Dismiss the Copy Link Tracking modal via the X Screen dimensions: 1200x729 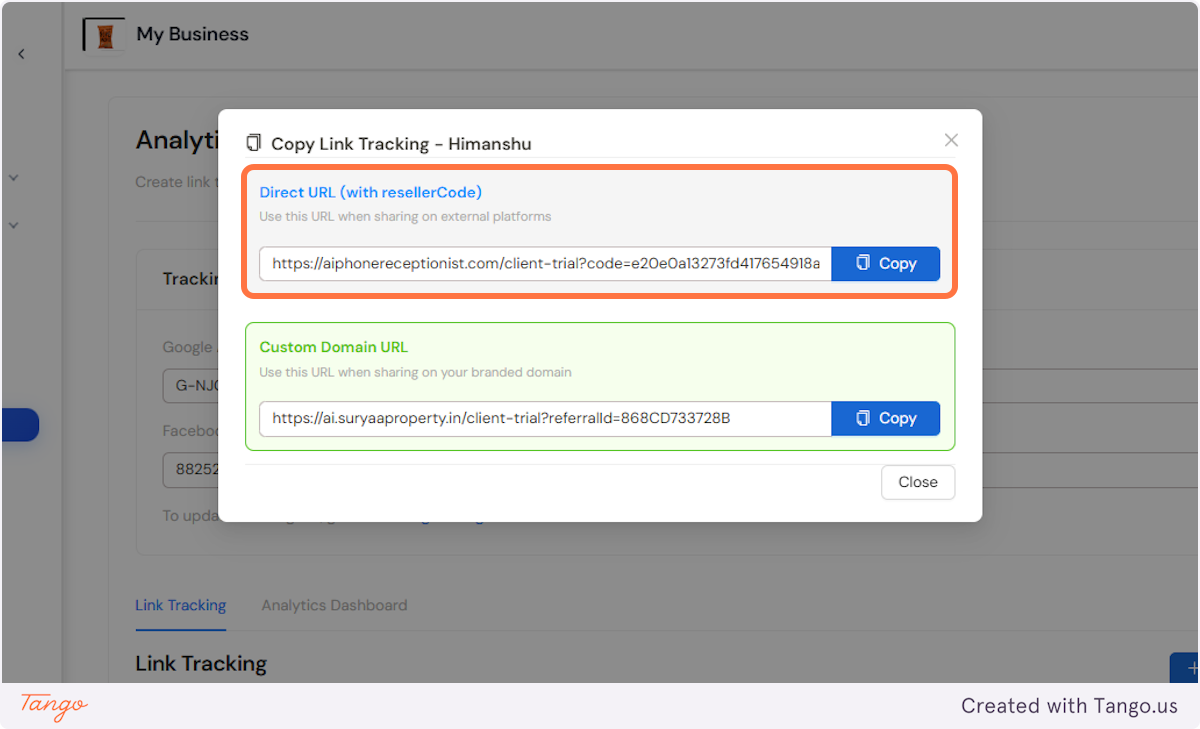coord(950,140)
